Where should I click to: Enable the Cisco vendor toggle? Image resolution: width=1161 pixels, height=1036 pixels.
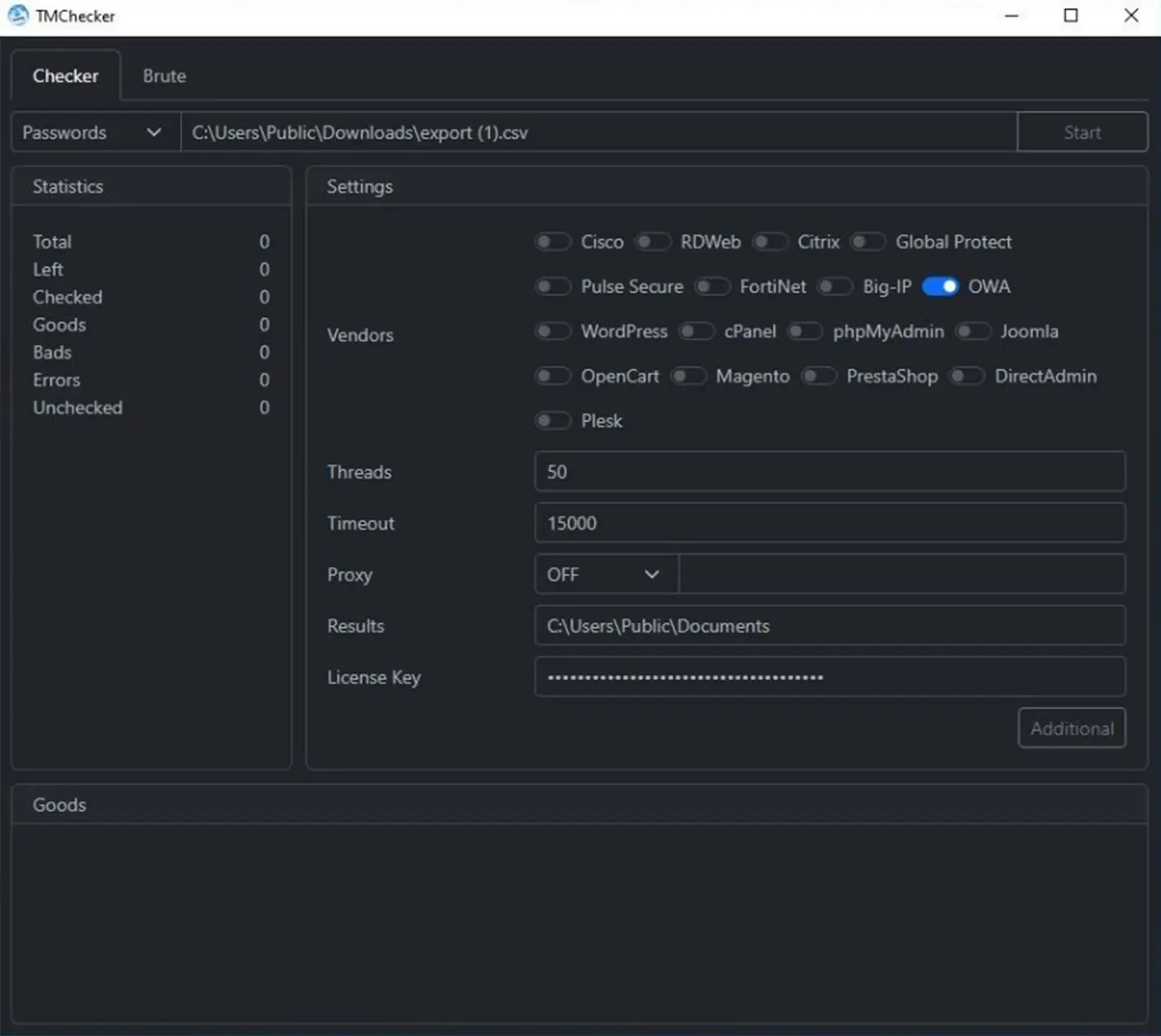pyautogui.click(x=553, y=242)
